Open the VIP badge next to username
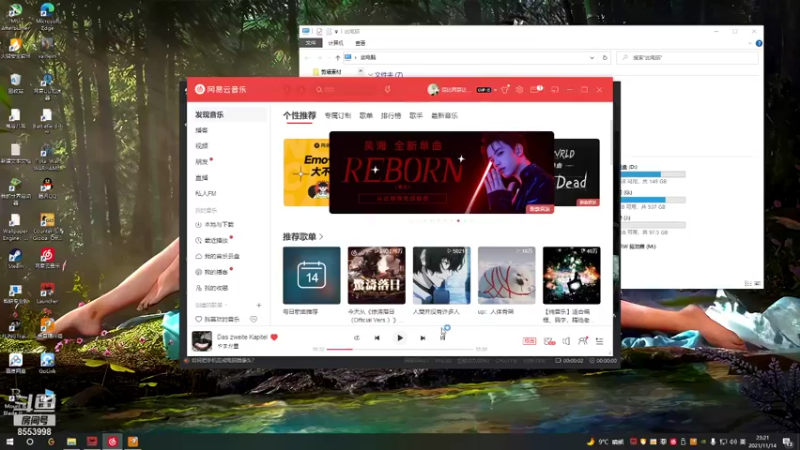The height and width of the screenshot is (450, 800). pos(483,90)
